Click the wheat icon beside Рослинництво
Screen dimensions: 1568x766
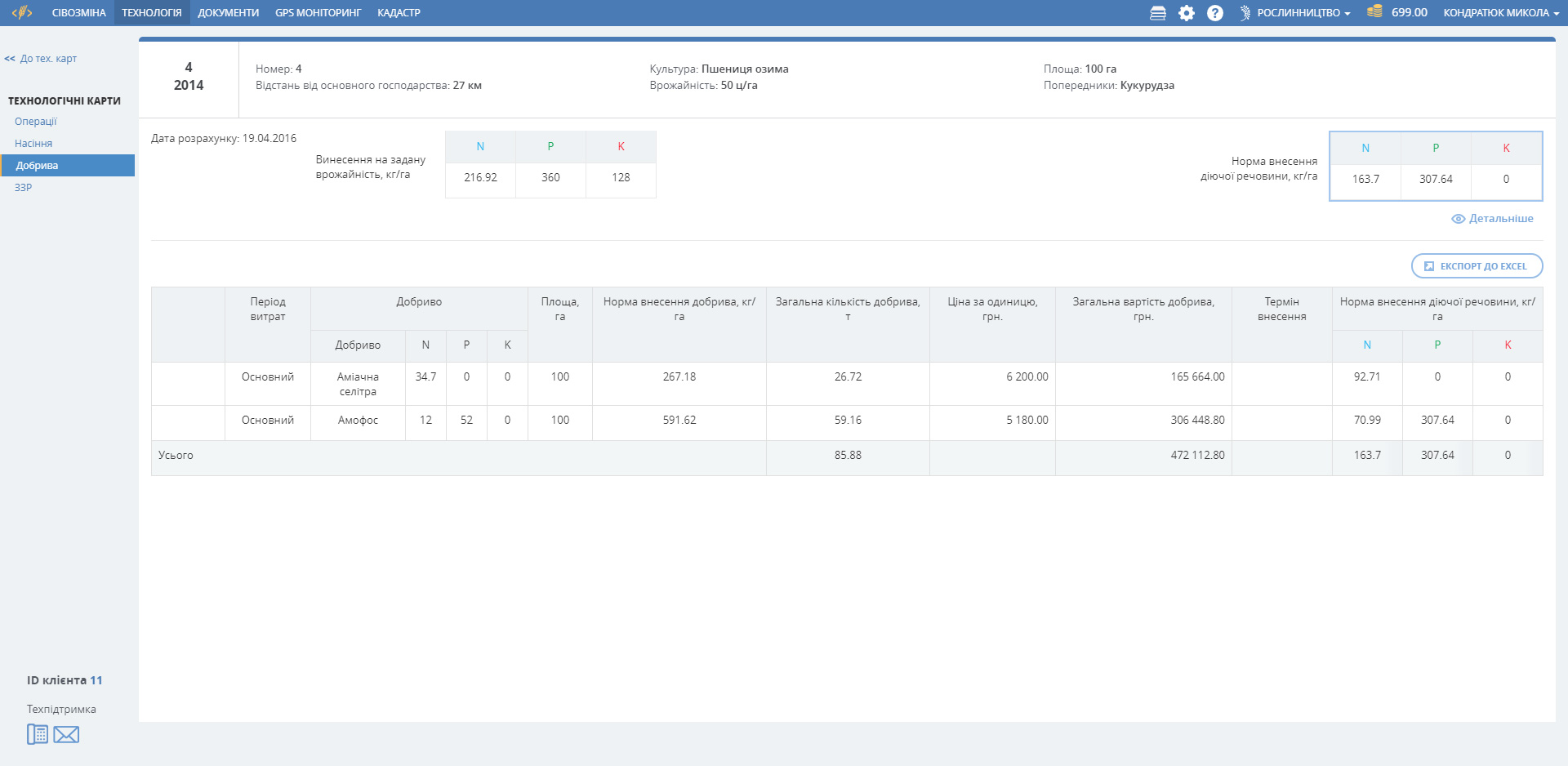pos(1245,13)
